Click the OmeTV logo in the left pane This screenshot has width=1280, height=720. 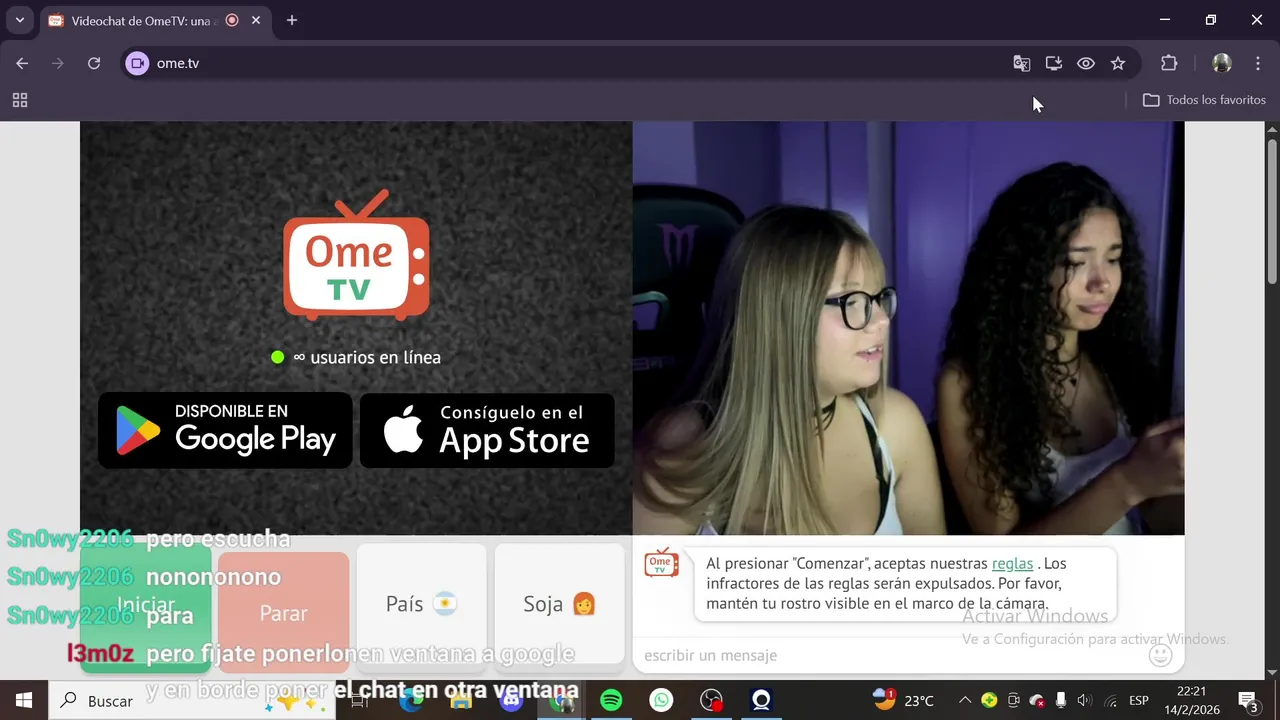tap(356, 255)
